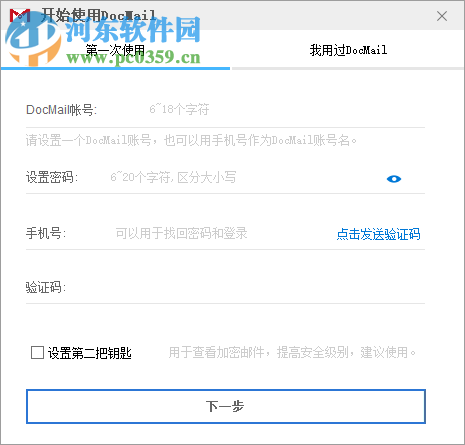Enable 设置第二把钥匙 checkbox
Viewport: 465px width, 445px height.
[x=37, y=352]
